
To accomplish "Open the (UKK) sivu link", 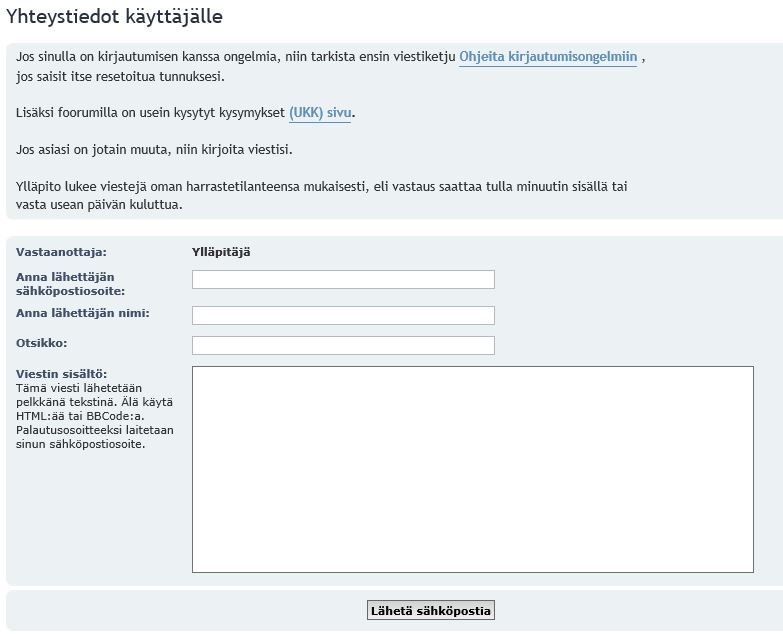I will (x=319, y=113).
